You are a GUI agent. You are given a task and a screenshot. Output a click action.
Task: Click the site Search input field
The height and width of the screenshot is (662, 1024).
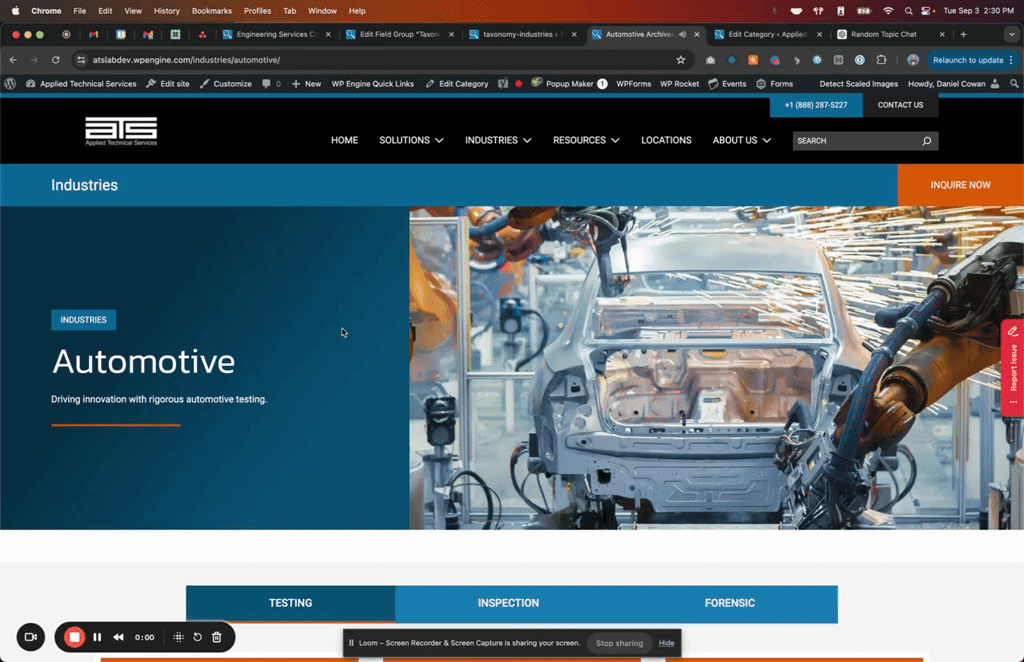coord(856,141)
